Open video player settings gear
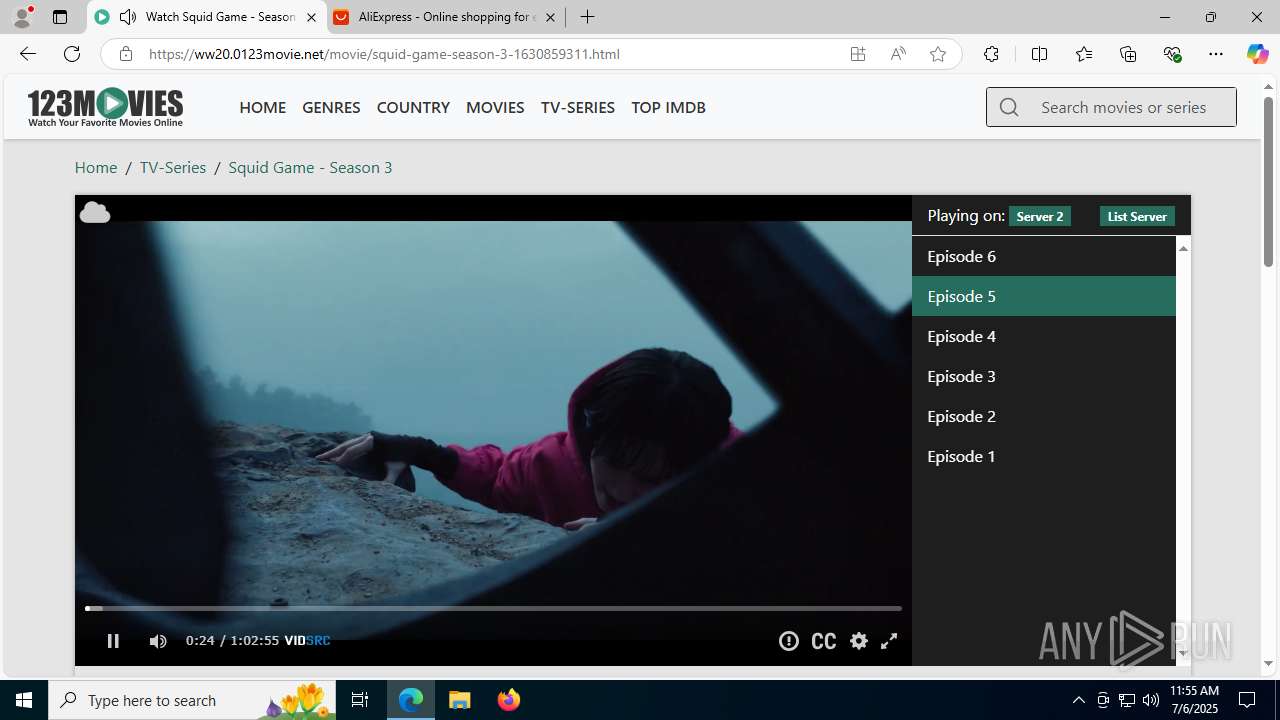 (859, 641)
